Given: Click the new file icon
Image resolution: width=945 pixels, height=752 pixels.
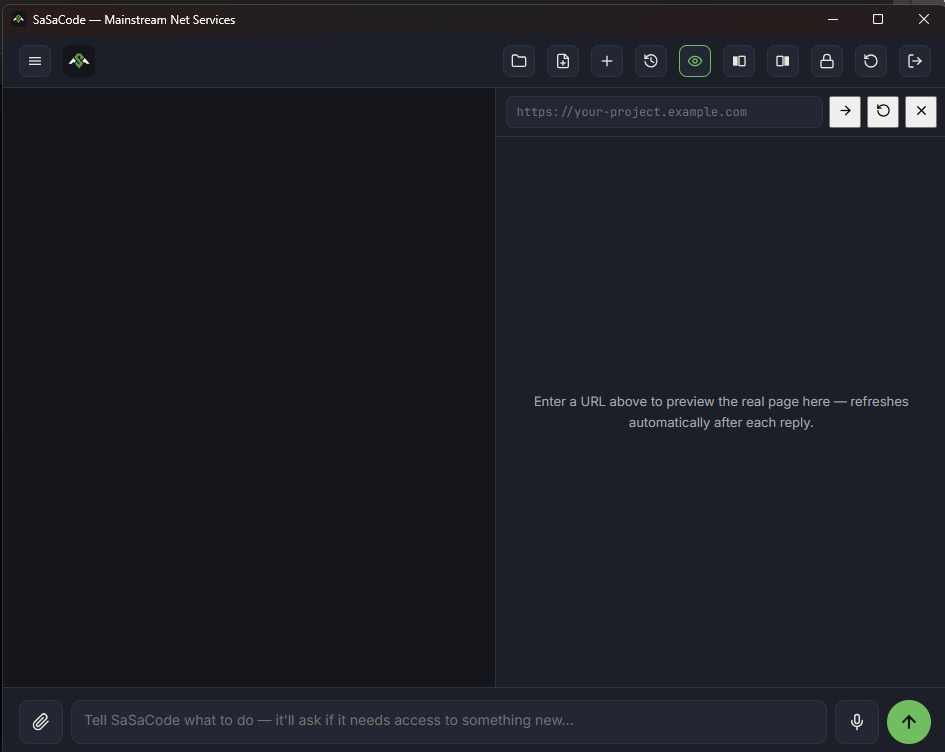Looking at the screenshot, I should pyautogui.click(x=563, y=61).
